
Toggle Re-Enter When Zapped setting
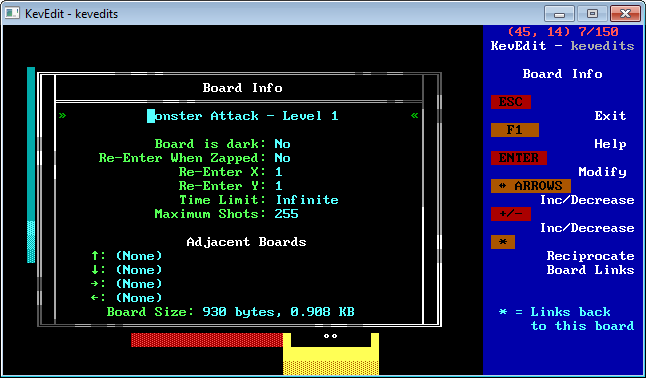tap(282, 158)
